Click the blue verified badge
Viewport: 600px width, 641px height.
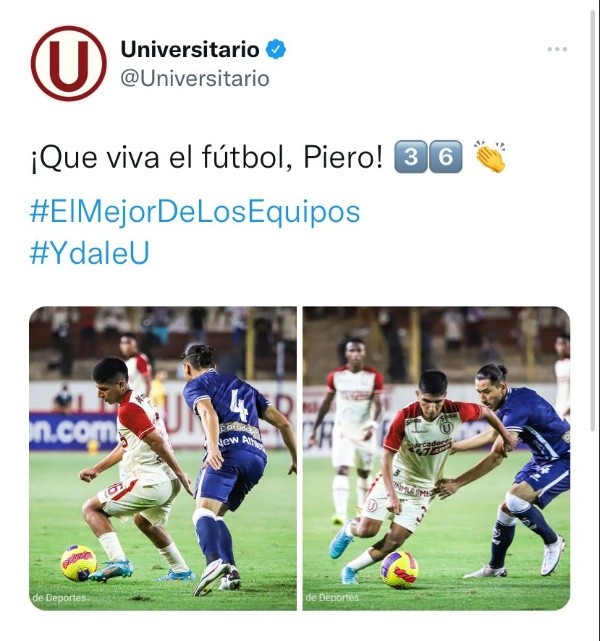[276, 49]
